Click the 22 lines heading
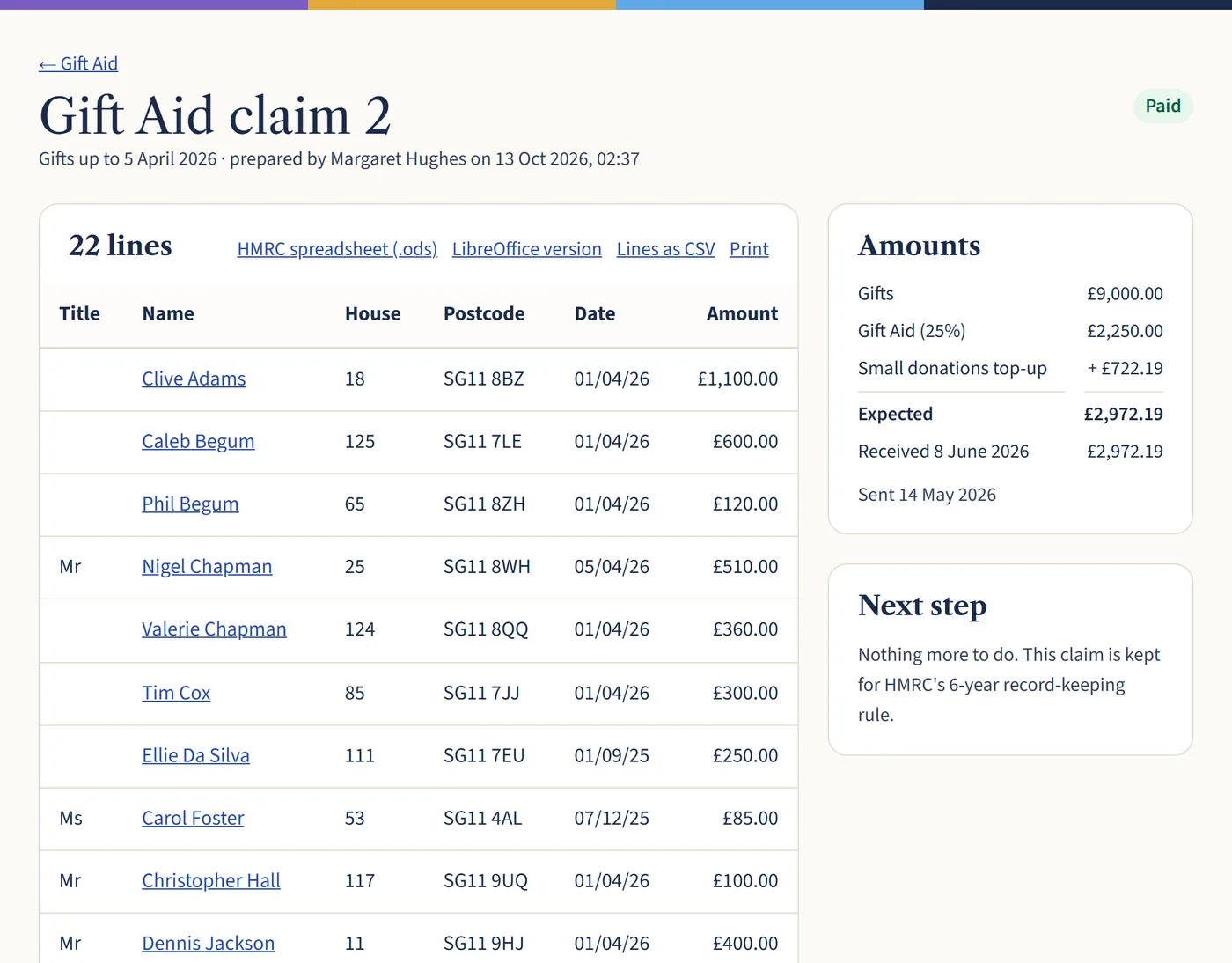Viewport: 1232px width, 963px height. click(x=121, y=246)
